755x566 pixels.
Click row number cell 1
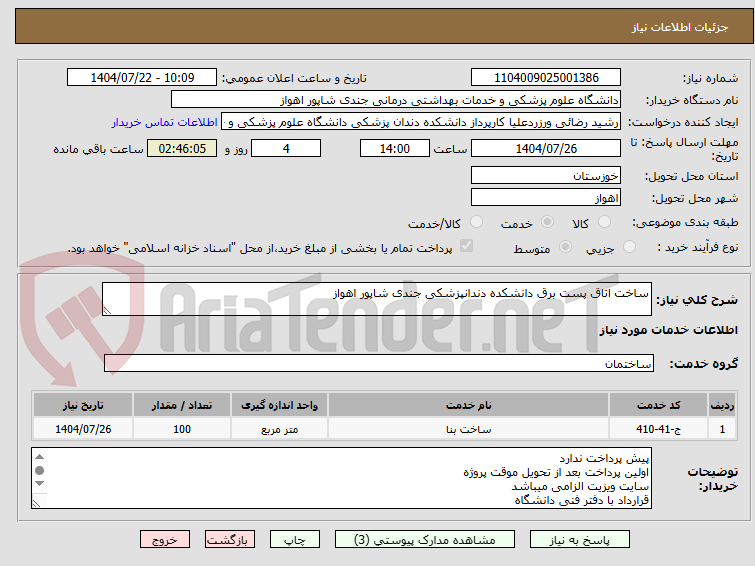tap(722, 429)
